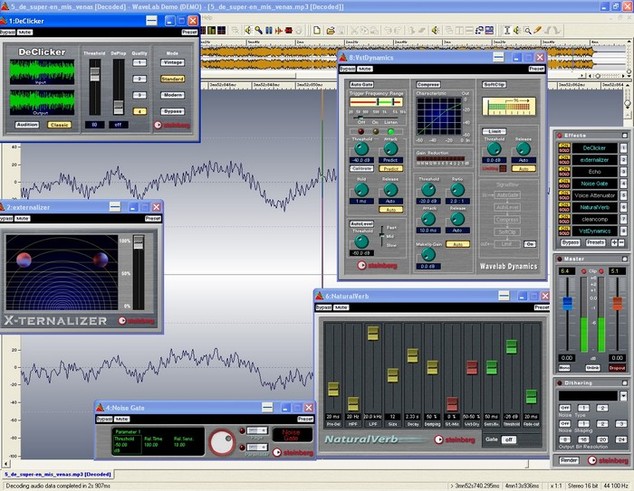
Task: Click slot number 3 button next to Echo
Action: tap(624, 172)
